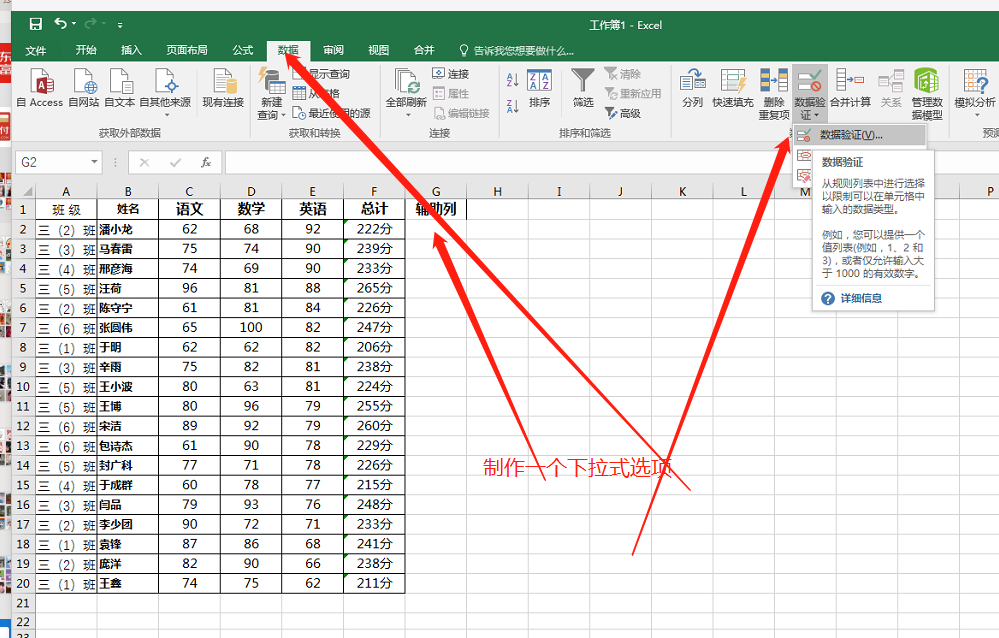Click the name cell 马春雷

coord(127,249)
